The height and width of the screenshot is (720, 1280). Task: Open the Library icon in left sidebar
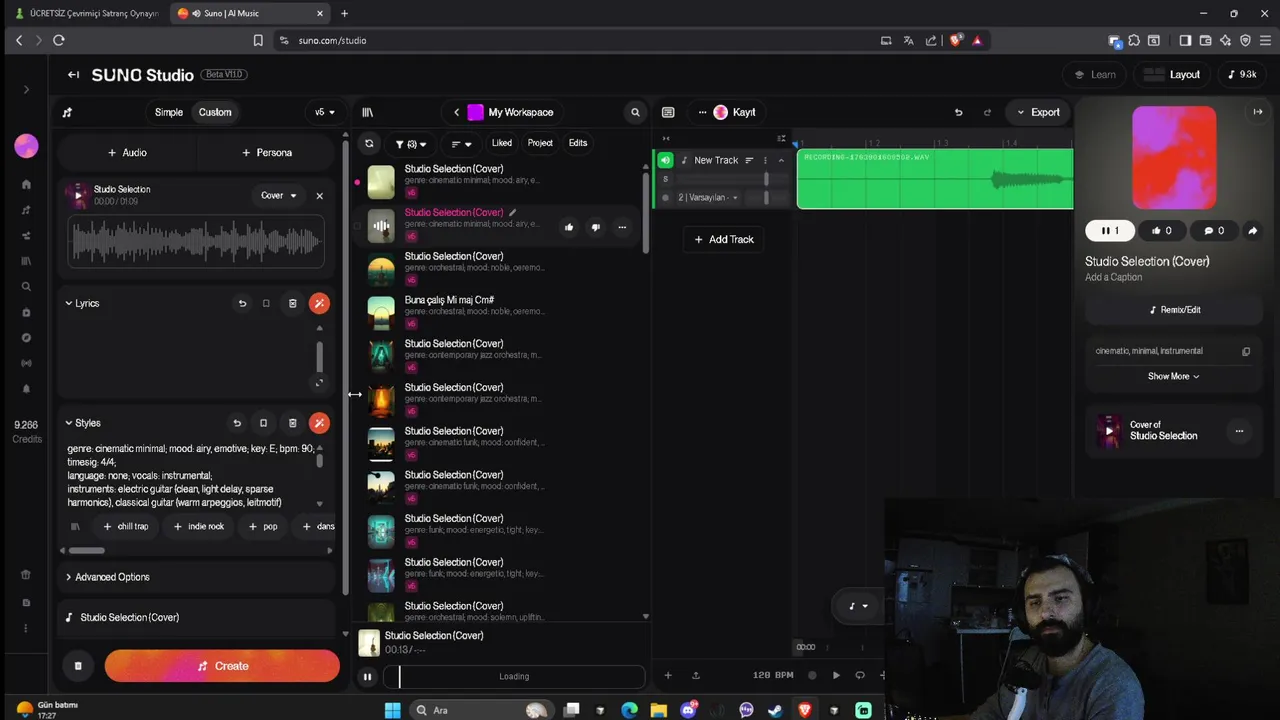26,261
